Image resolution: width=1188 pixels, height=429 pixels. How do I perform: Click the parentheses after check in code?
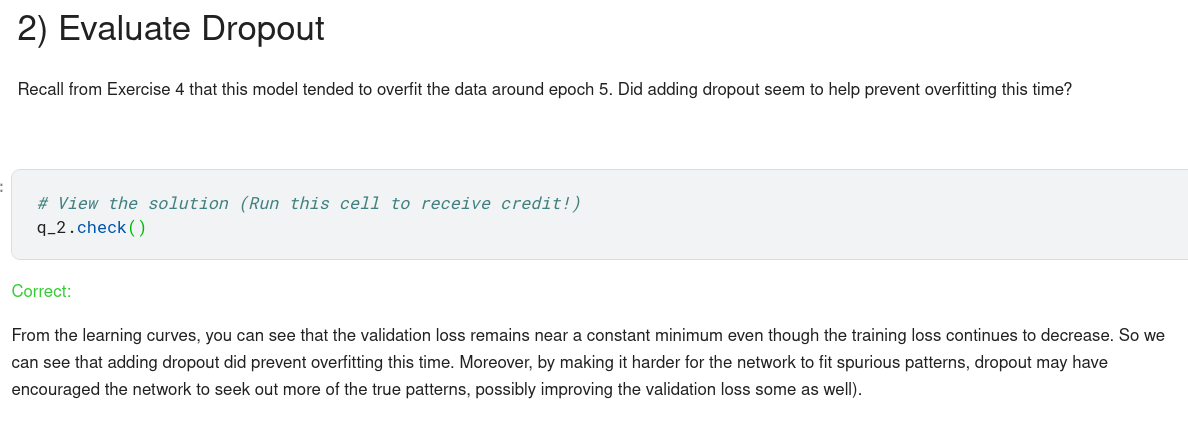coord(137,228)
